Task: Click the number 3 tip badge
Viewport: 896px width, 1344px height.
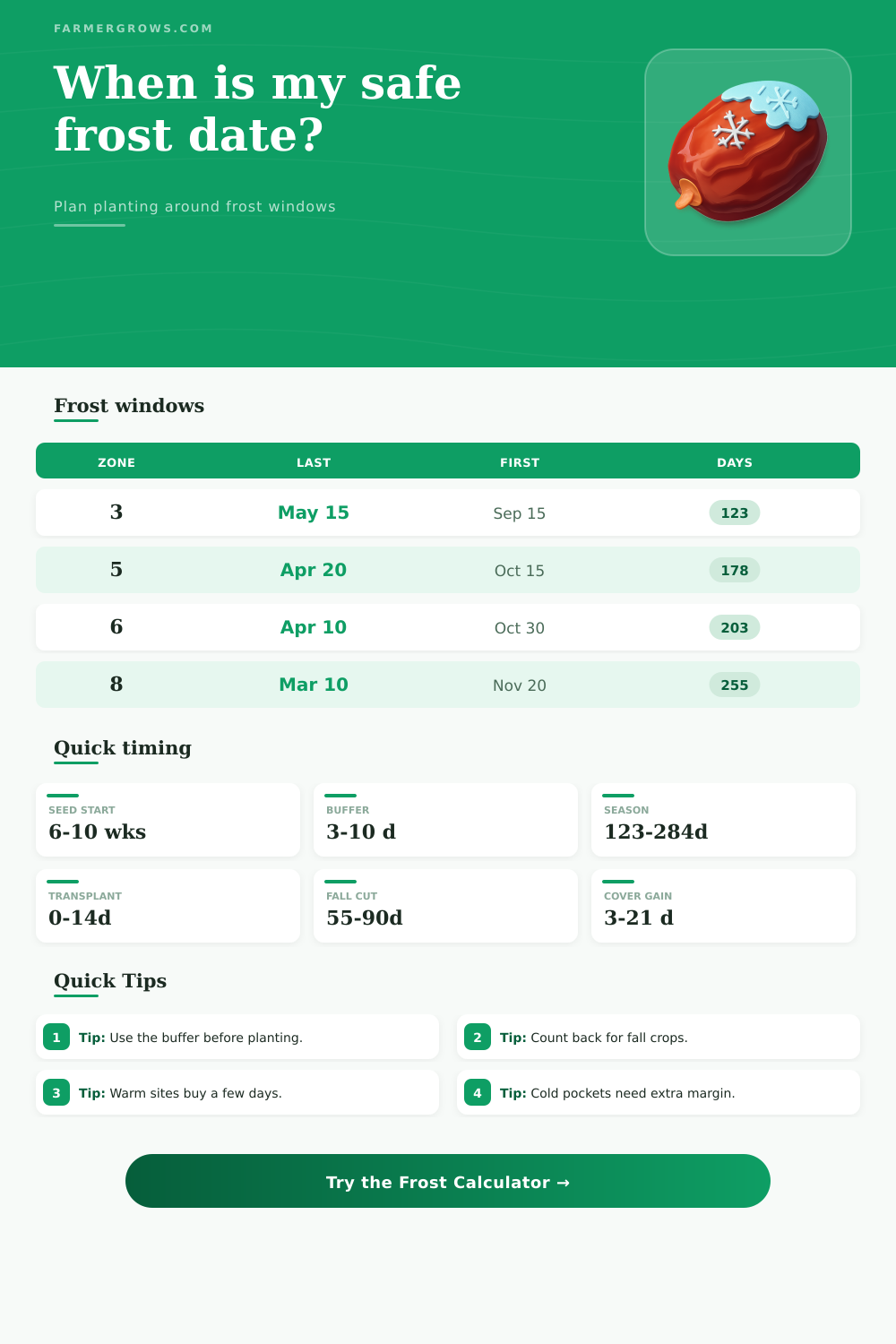Action: 56,1092
